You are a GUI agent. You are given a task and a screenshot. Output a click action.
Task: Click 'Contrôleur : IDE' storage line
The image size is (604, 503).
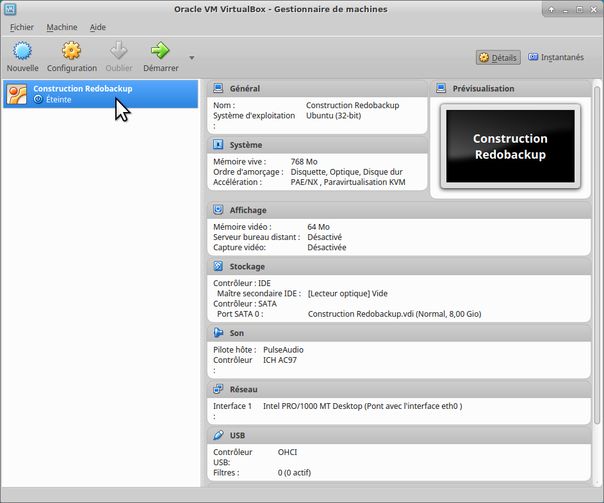coord(242,283)
